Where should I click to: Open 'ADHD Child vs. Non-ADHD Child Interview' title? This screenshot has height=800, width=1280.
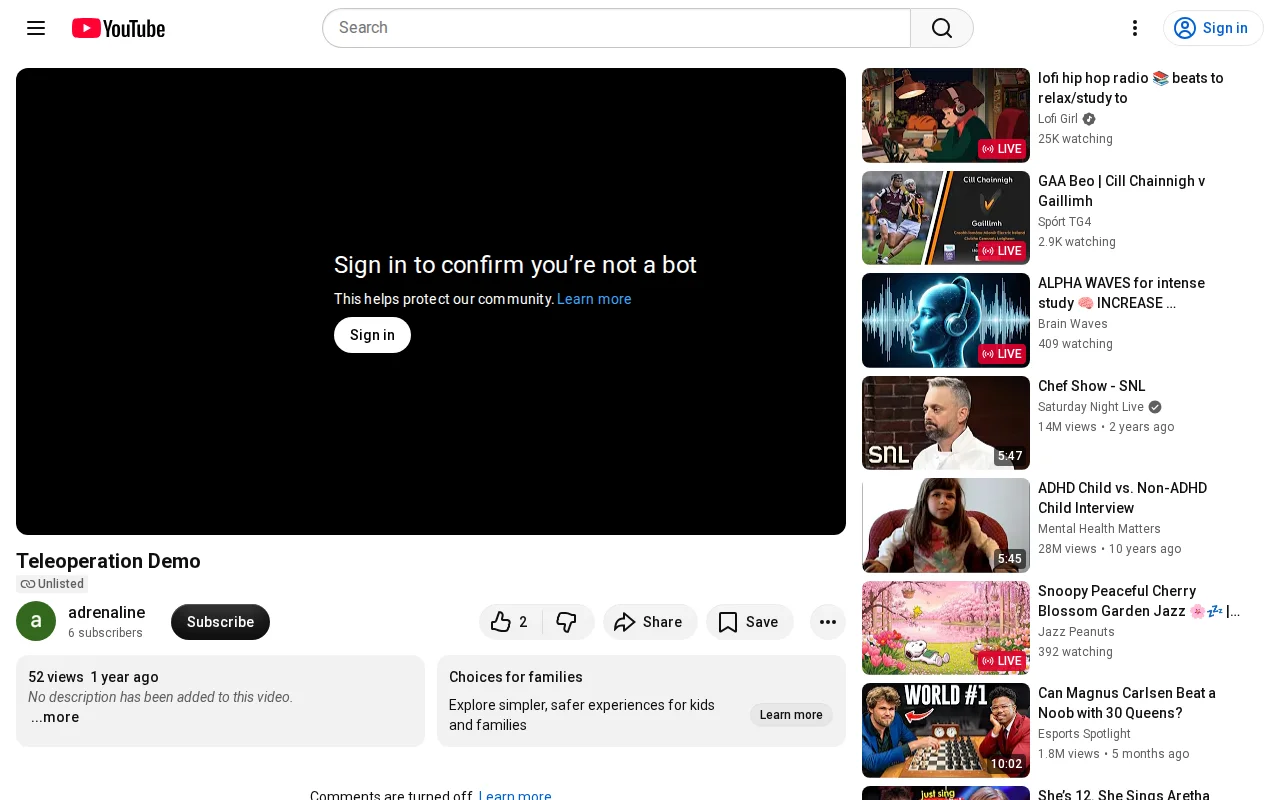click(x=1123, y=498)
